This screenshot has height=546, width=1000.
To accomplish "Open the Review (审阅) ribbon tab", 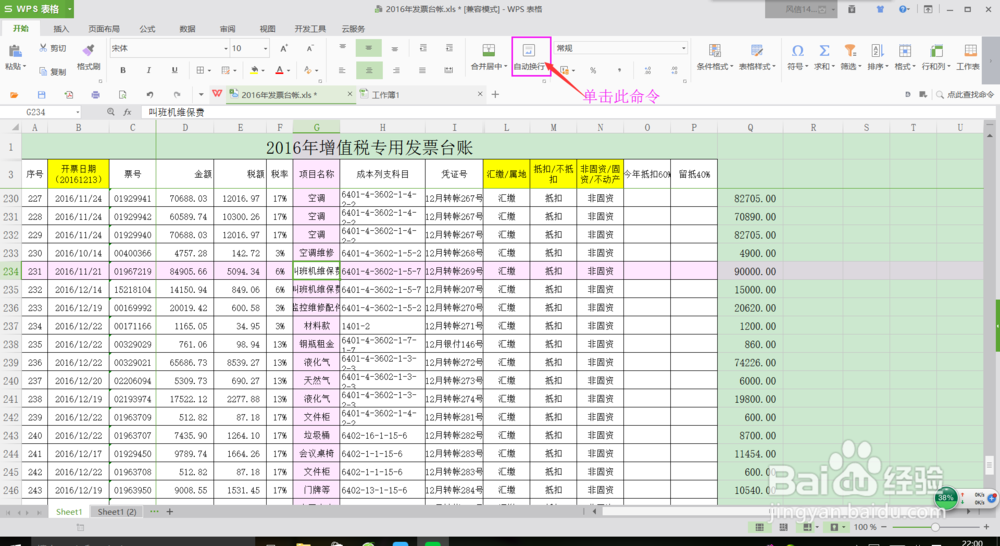I will pyautogui.click(x=228, y=29).
